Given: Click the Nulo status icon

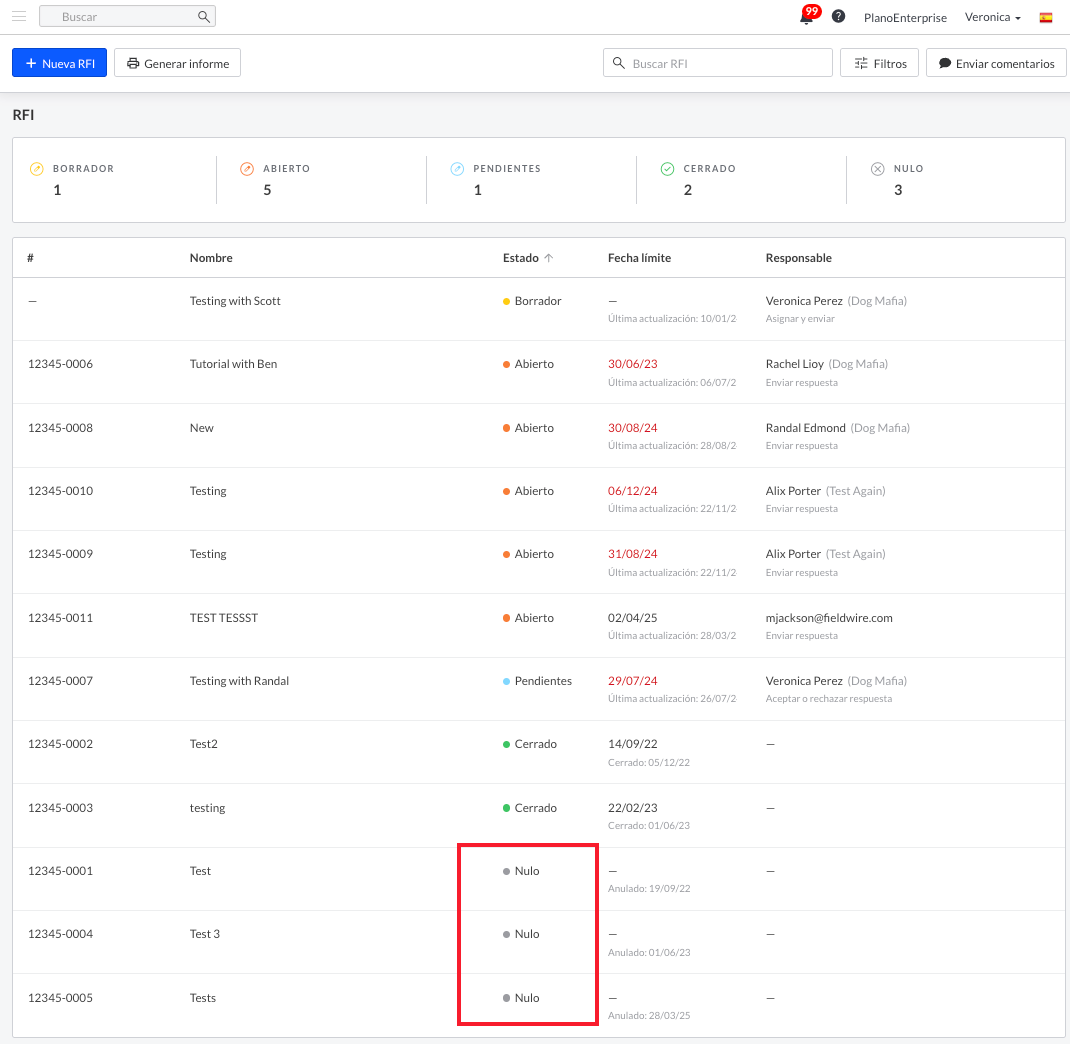Looking at the screenshot, I should [877, 169].
